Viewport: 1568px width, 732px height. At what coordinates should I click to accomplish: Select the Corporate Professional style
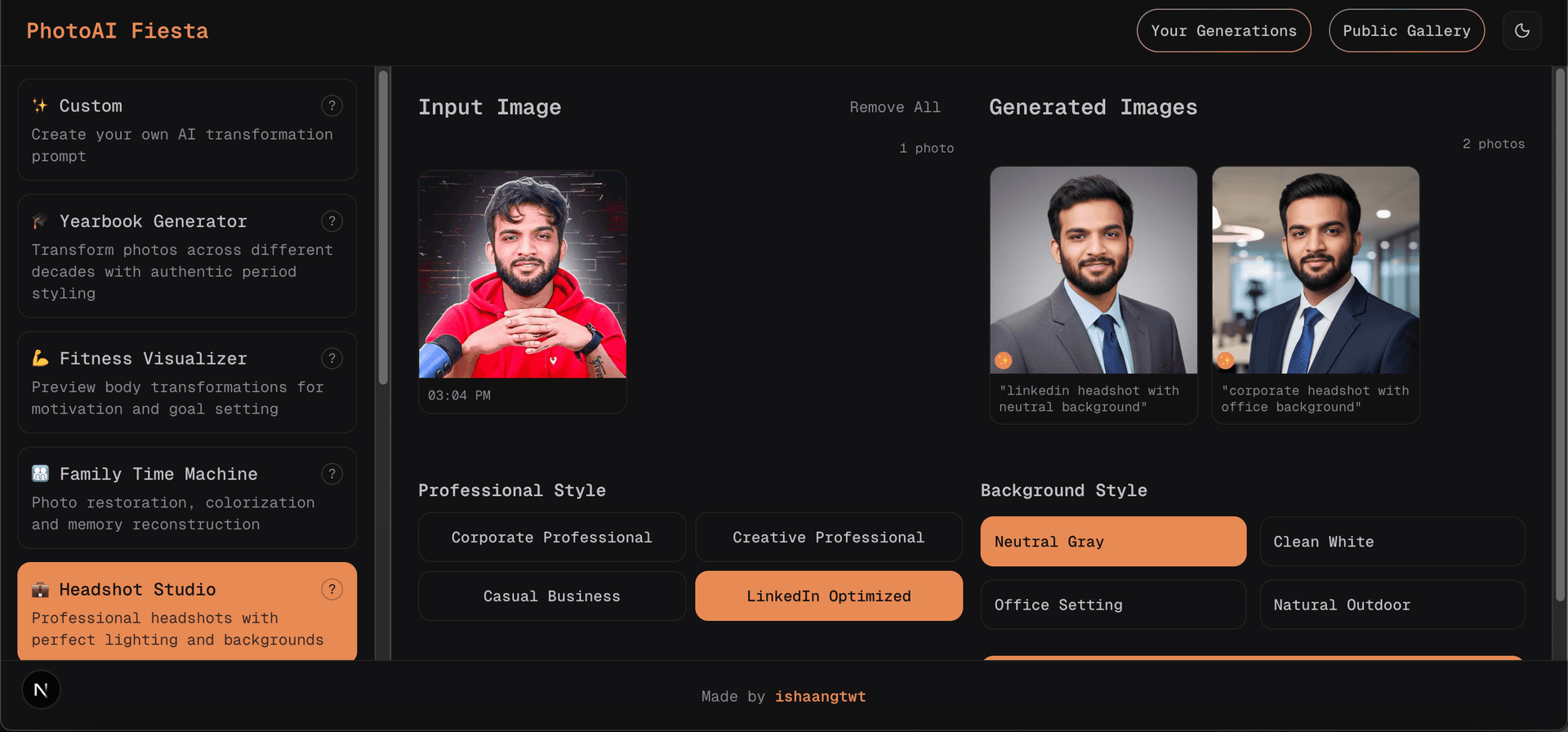pos(551,538)
